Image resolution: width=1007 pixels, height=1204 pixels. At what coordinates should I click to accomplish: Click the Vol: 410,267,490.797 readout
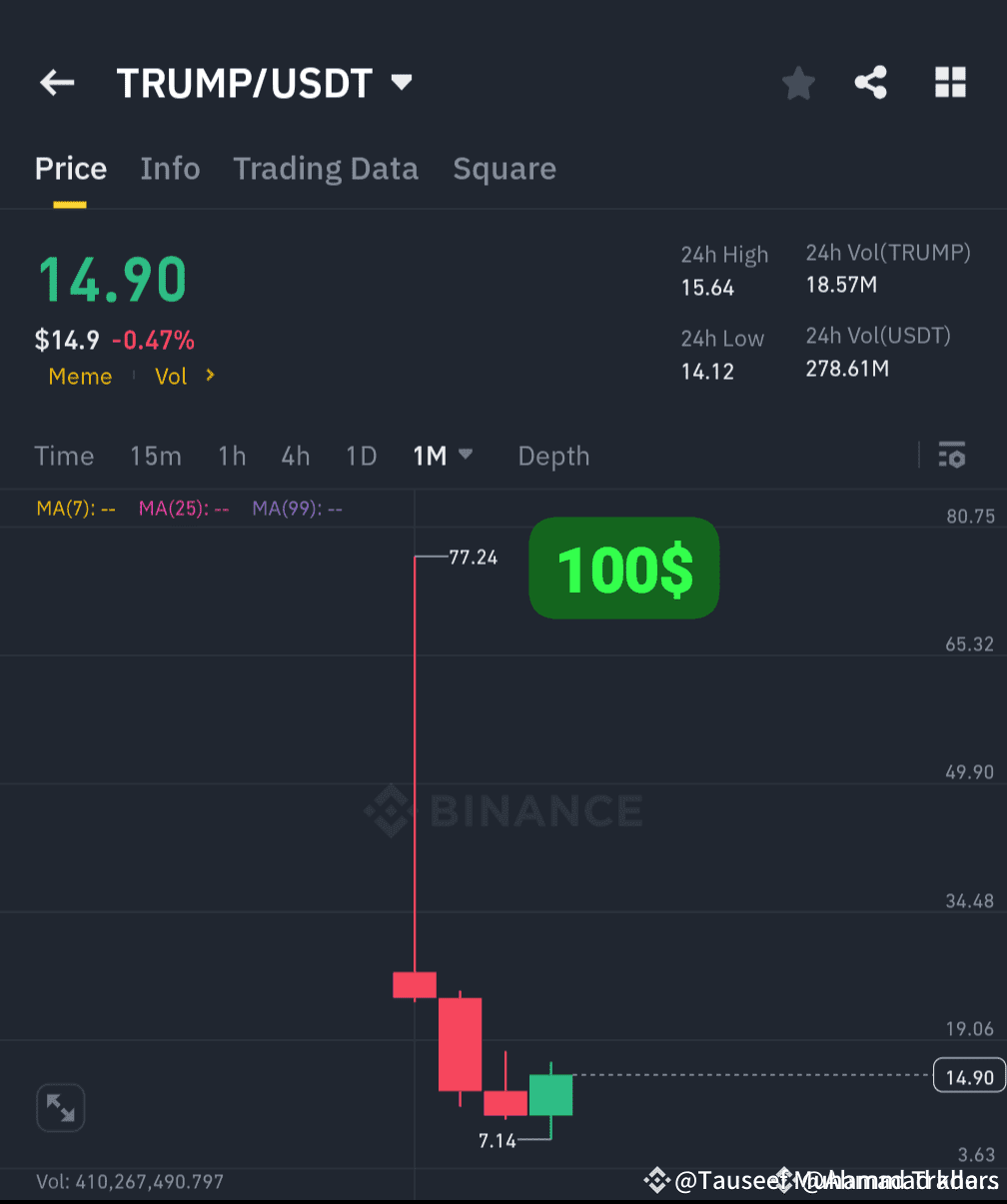coord(130,1182)
